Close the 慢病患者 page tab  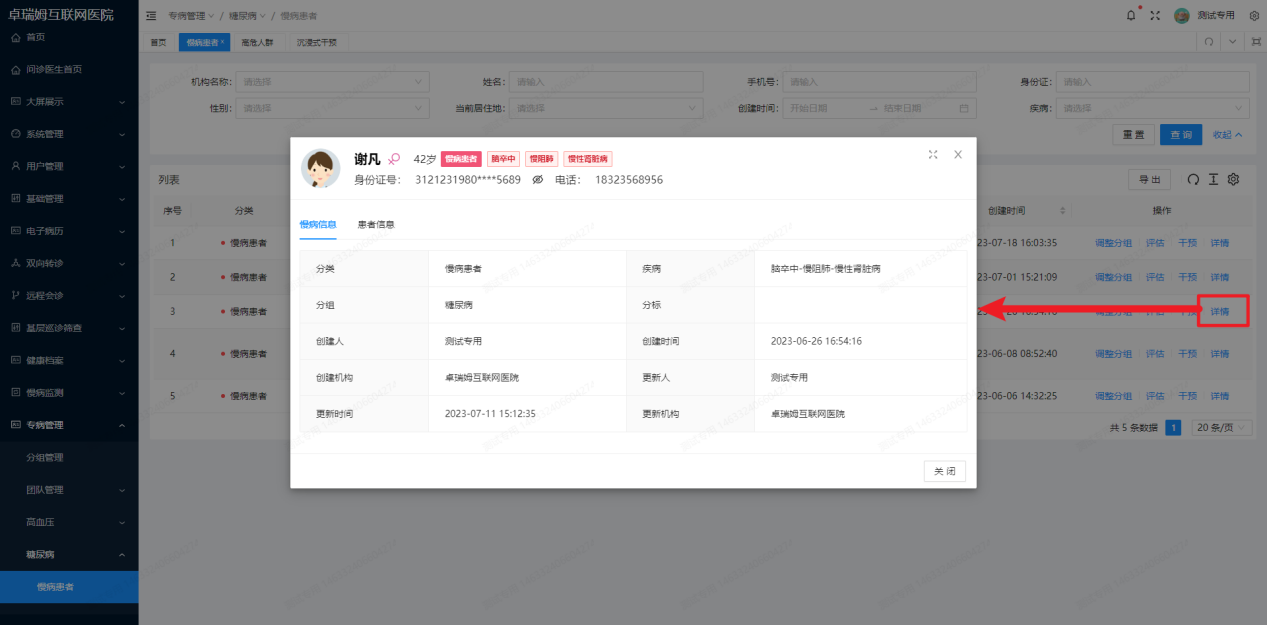click(223, 42)
